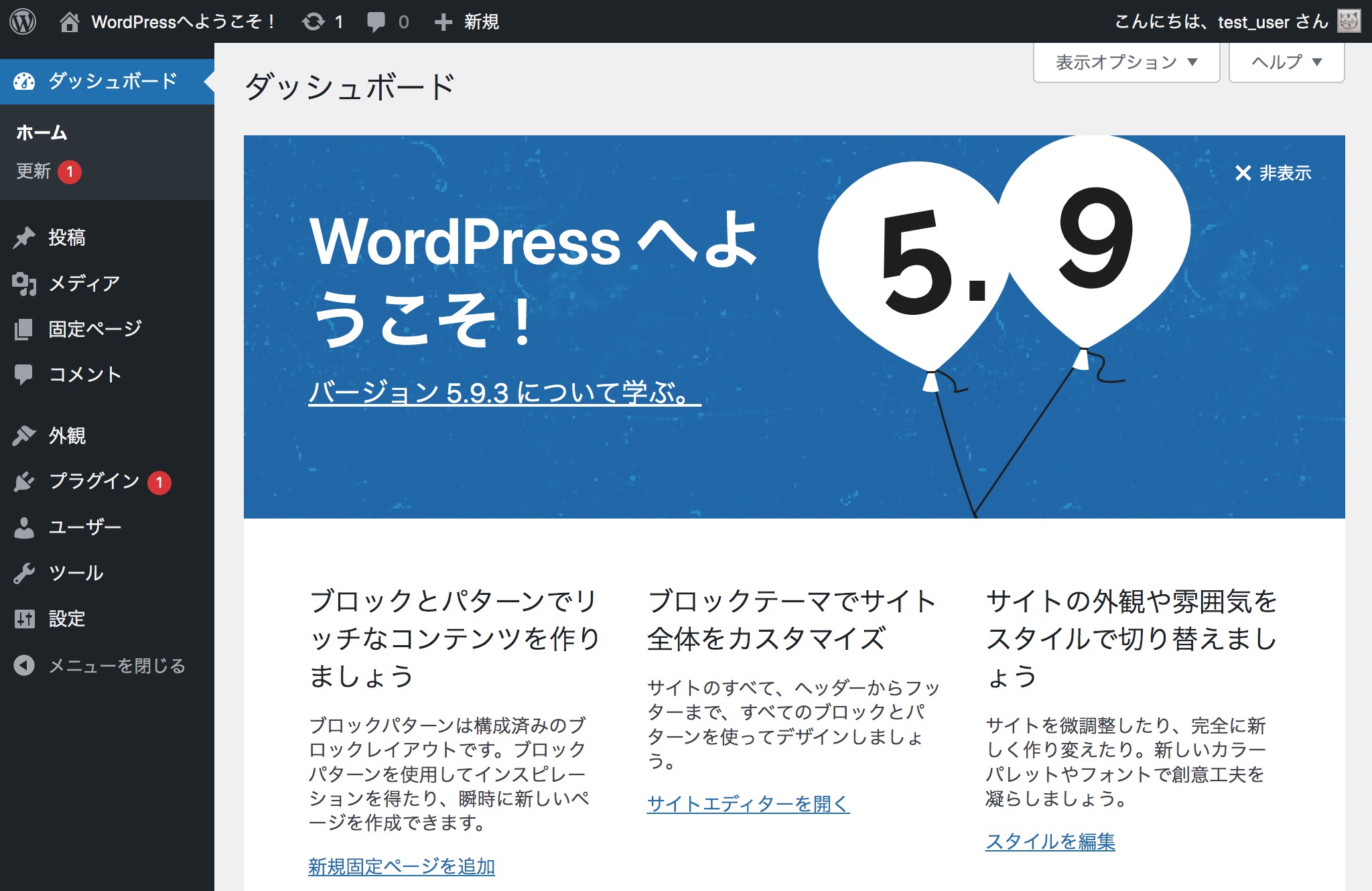Open the site home icon link
Viewport: 1372px width, 891px height.
(x=69, y=21)
